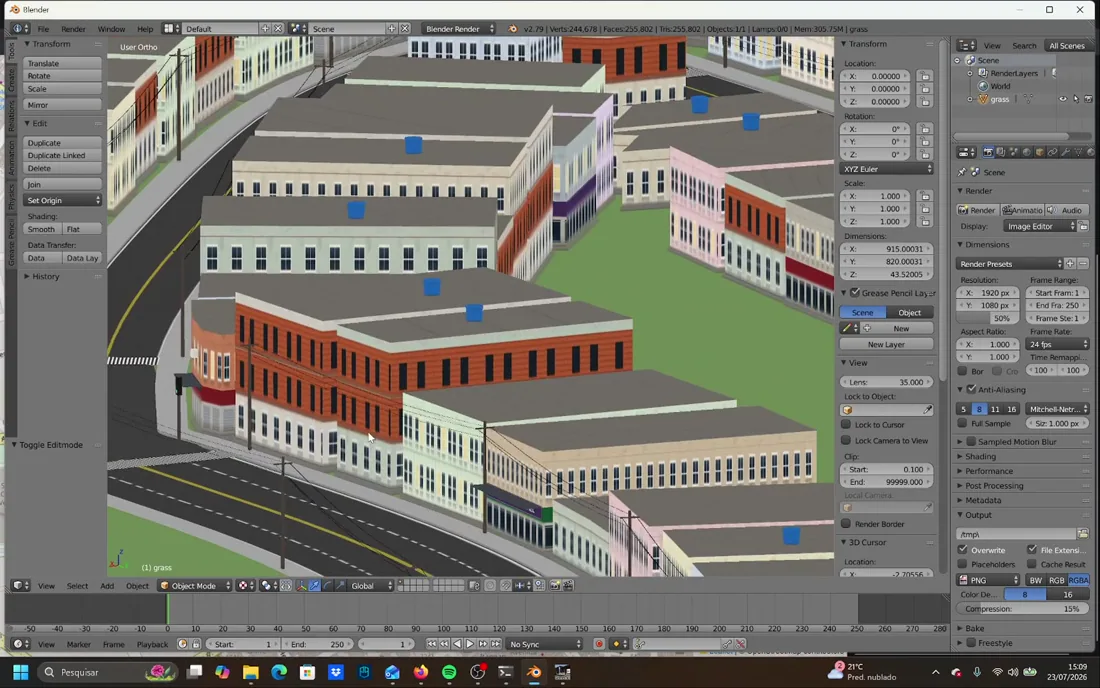
Task: Open the Marker menu in timeline
Action: [79, 644]
